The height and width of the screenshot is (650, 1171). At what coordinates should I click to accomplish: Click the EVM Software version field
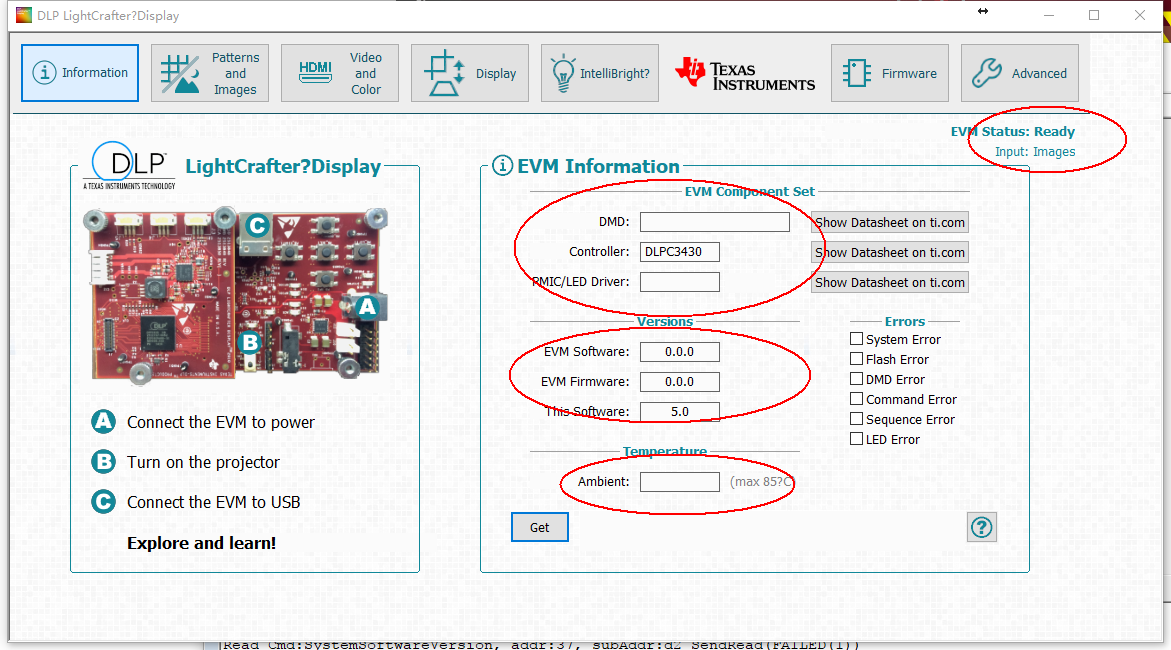pyautogui.click(x=680, y=352)
